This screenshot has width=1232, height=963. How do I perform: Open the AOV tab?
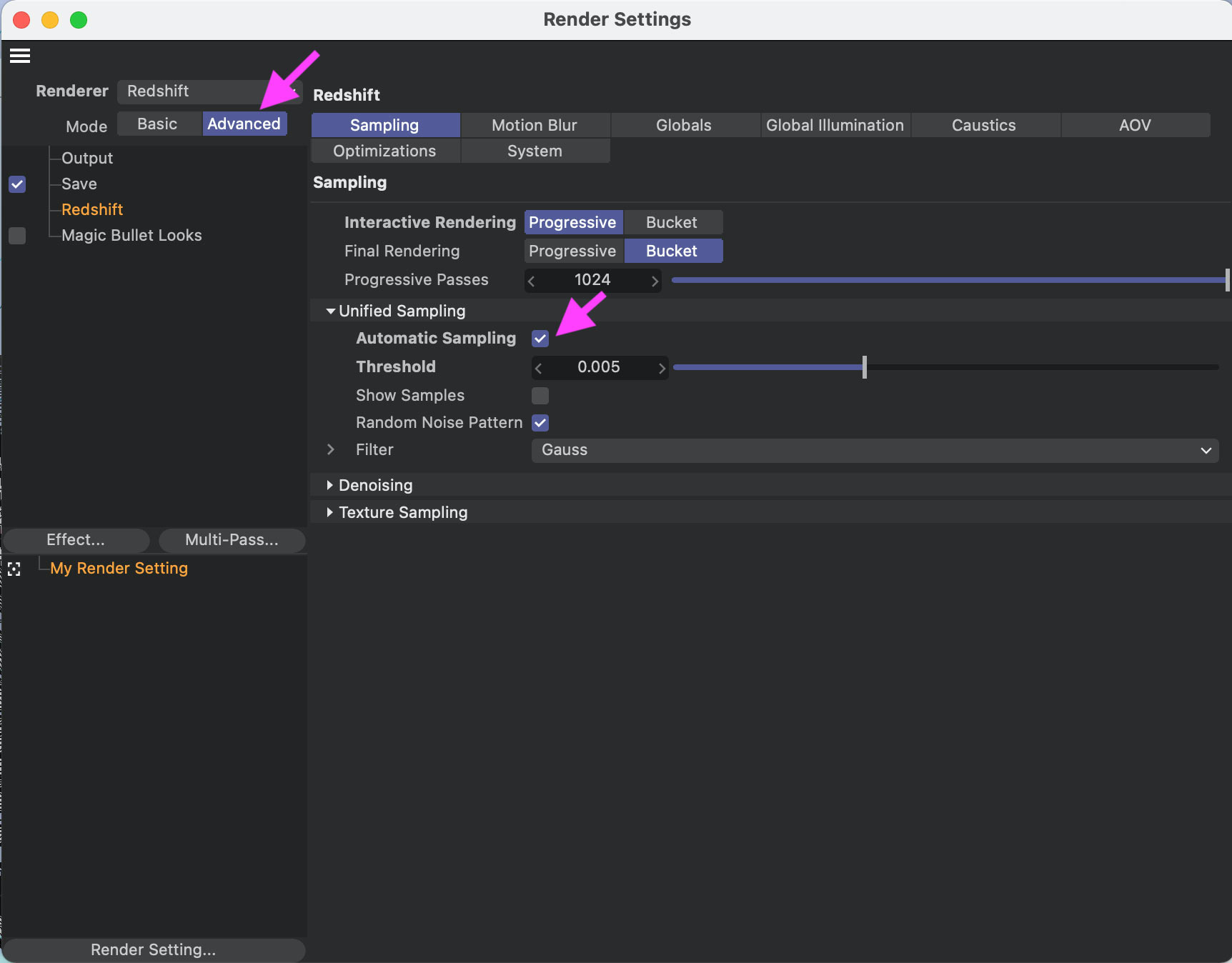[x=1135, y=125]
